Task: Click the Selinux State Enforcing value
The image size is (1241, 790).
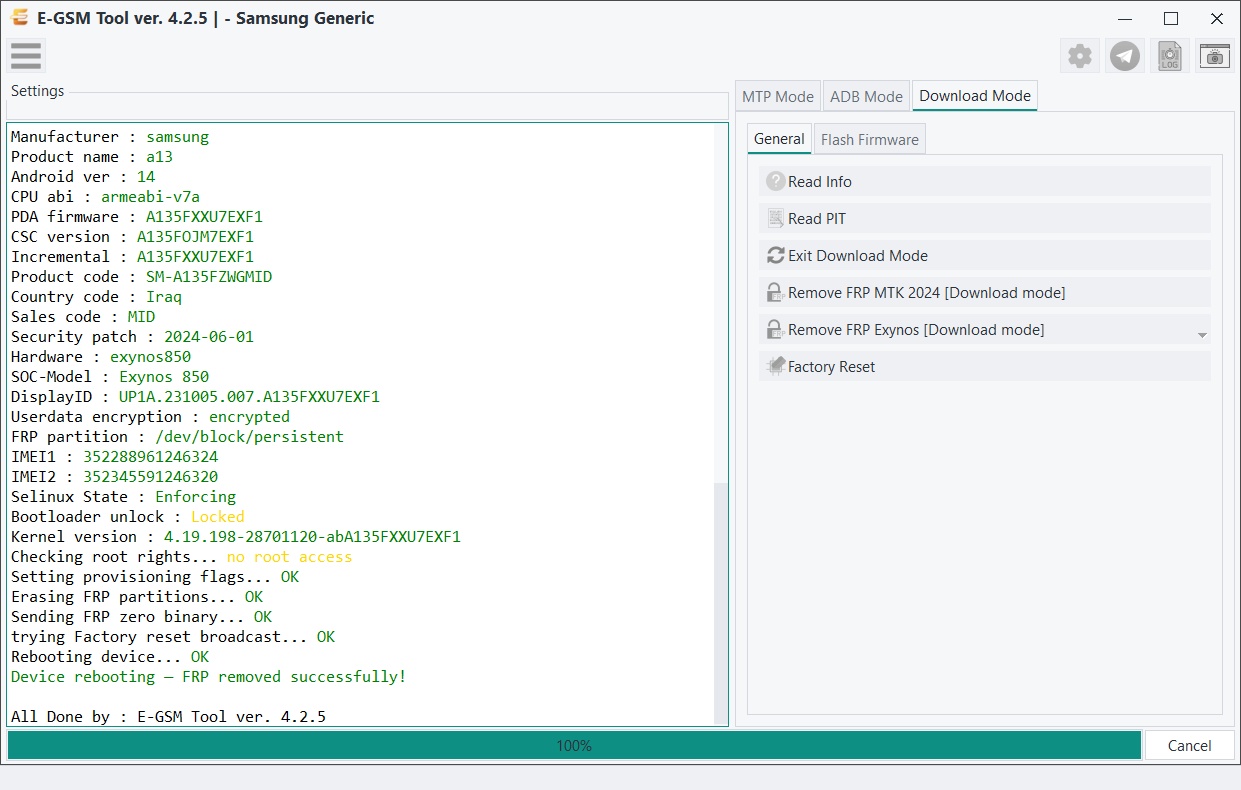Action: [195, 497]
